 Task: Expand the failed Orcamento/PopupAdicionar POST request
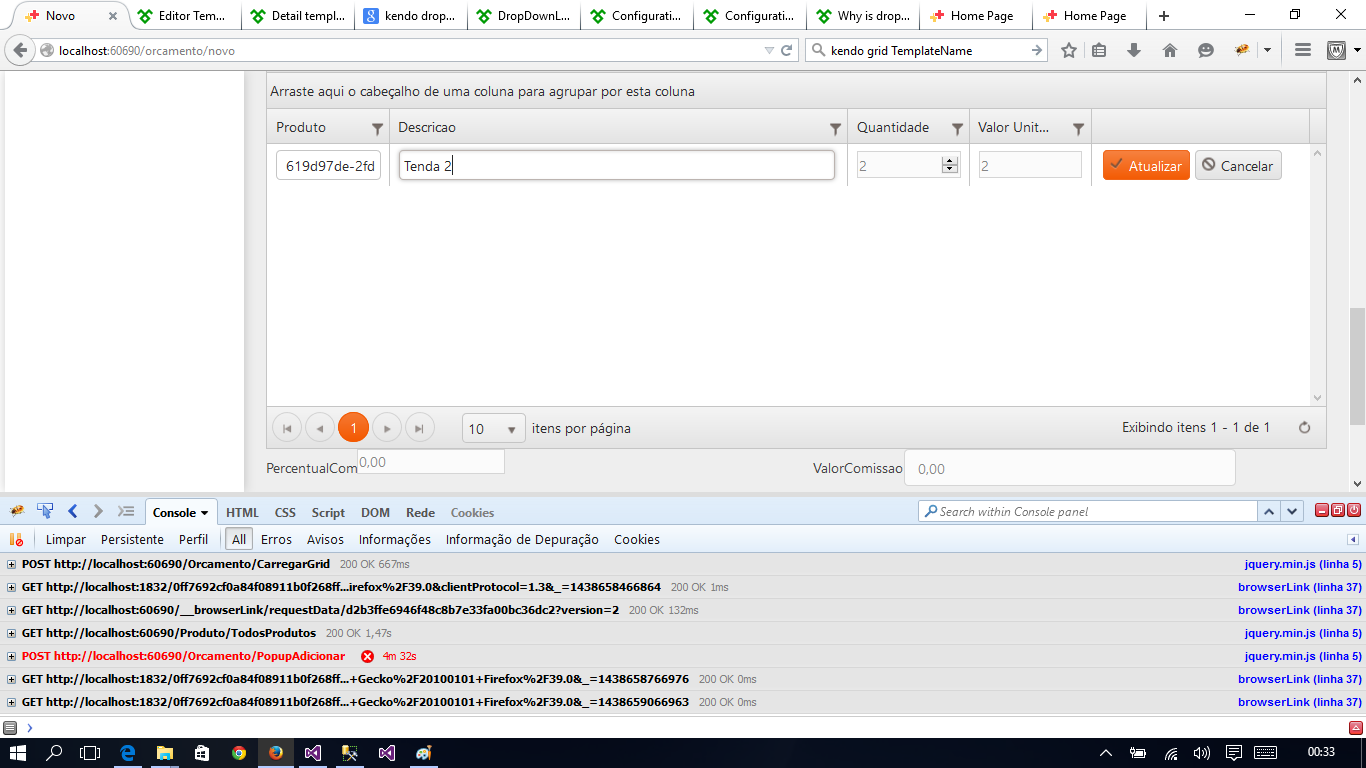(12, 656)
